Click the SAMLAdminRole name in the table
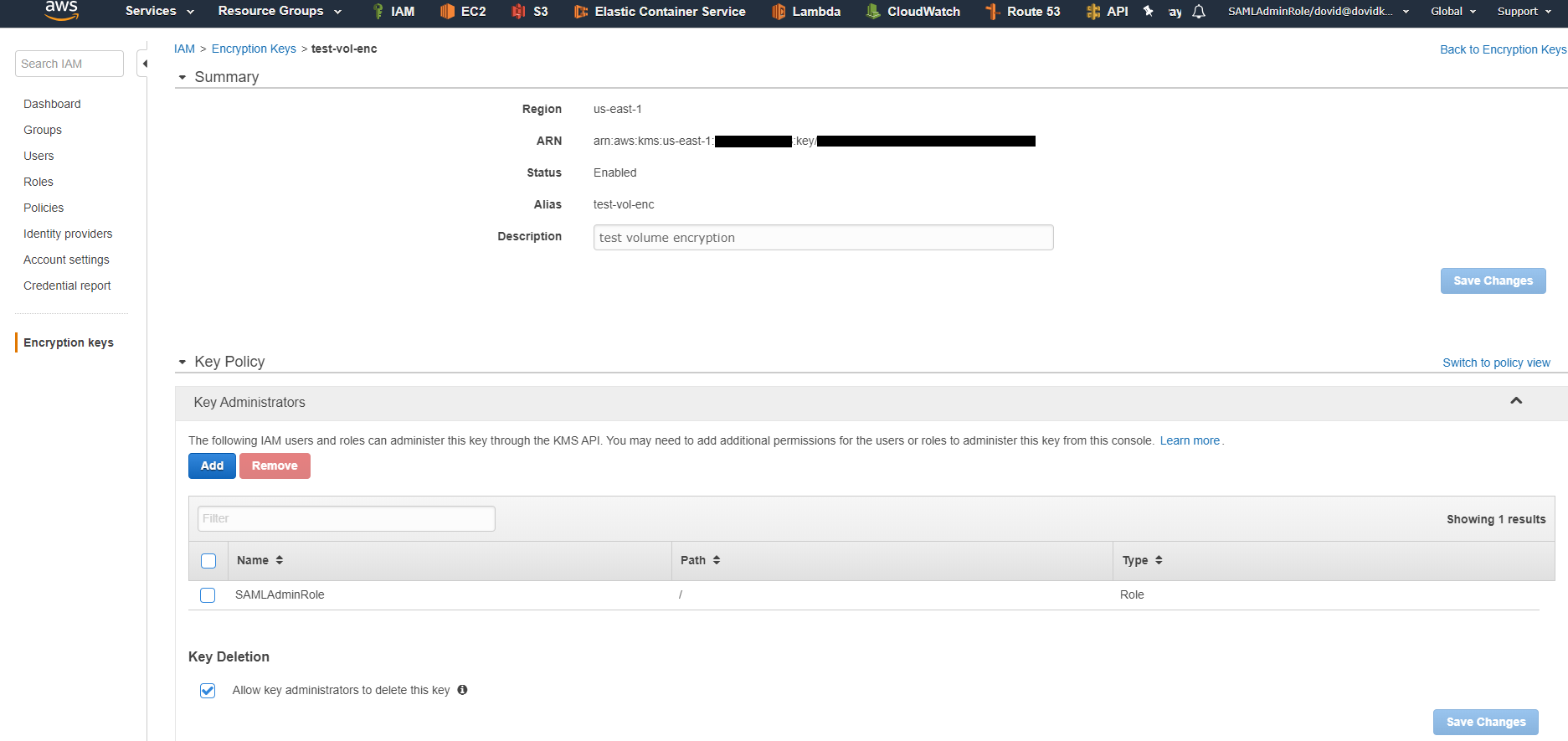The image size is (1568, 741). point(280,594)
